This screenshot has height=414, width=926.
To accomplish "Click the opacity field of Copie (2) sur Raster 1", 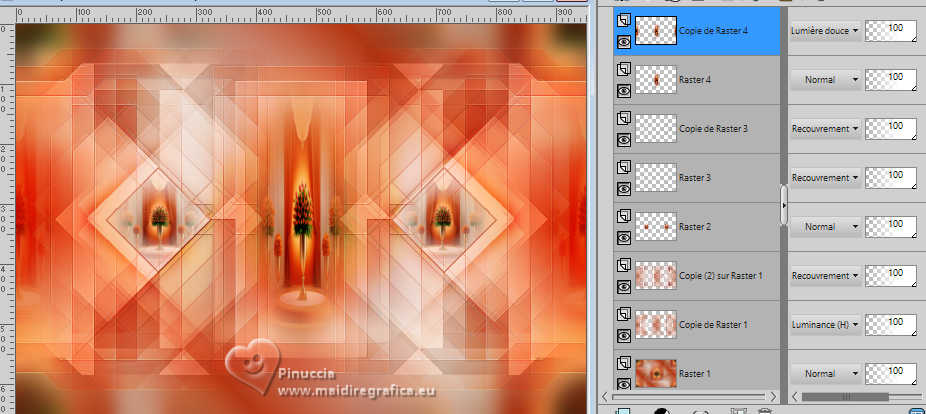I will [891, 276].
